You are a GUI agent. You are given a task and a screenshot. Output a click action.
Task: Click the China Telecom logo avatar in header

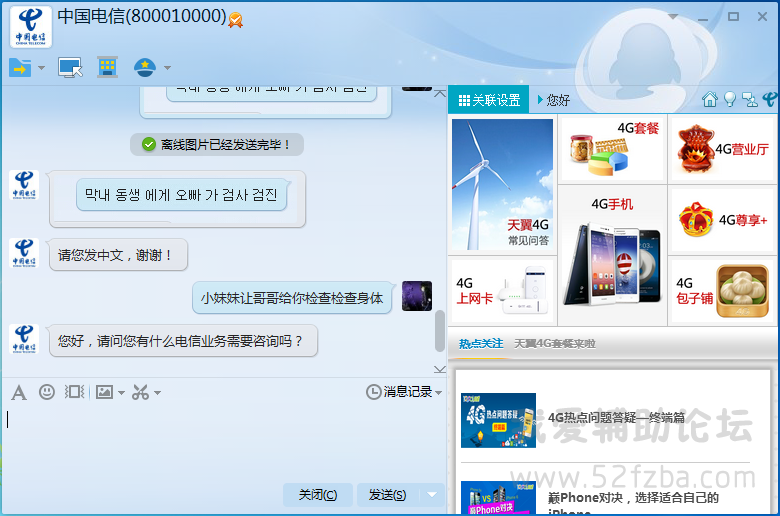[30, 27]
